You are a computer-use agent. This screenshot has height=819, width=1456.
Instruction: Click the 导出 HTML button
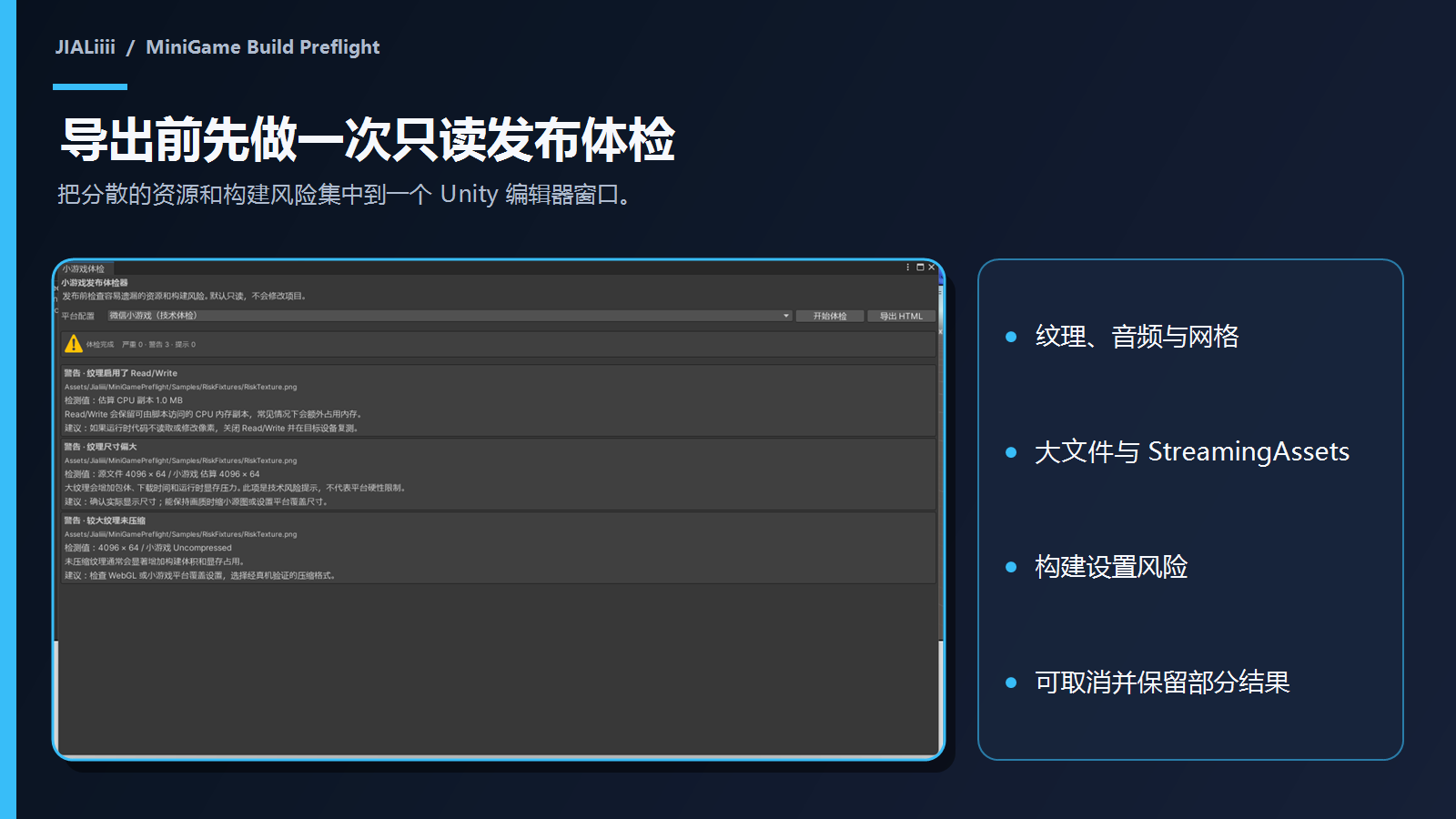pyautogui.click(x=901, y=316)
